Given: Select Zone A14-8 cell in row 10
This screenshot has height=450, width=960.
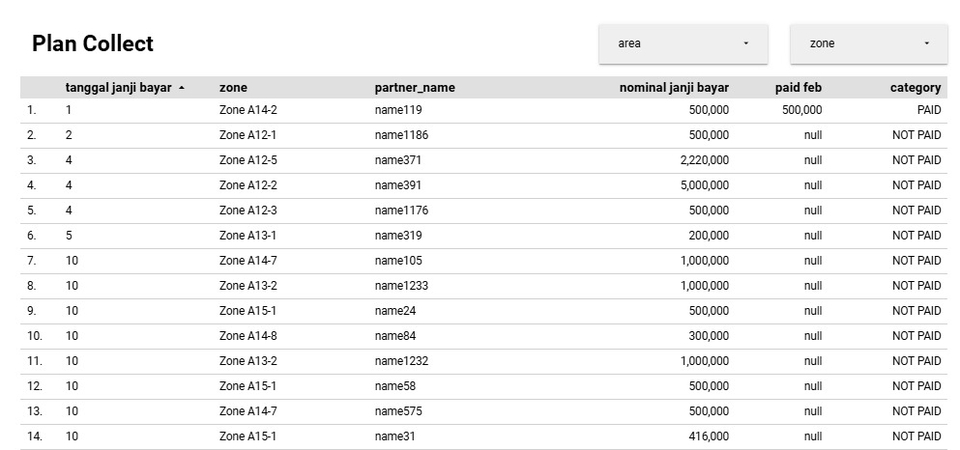Looking at the screenshot, I should coord(248,336).
